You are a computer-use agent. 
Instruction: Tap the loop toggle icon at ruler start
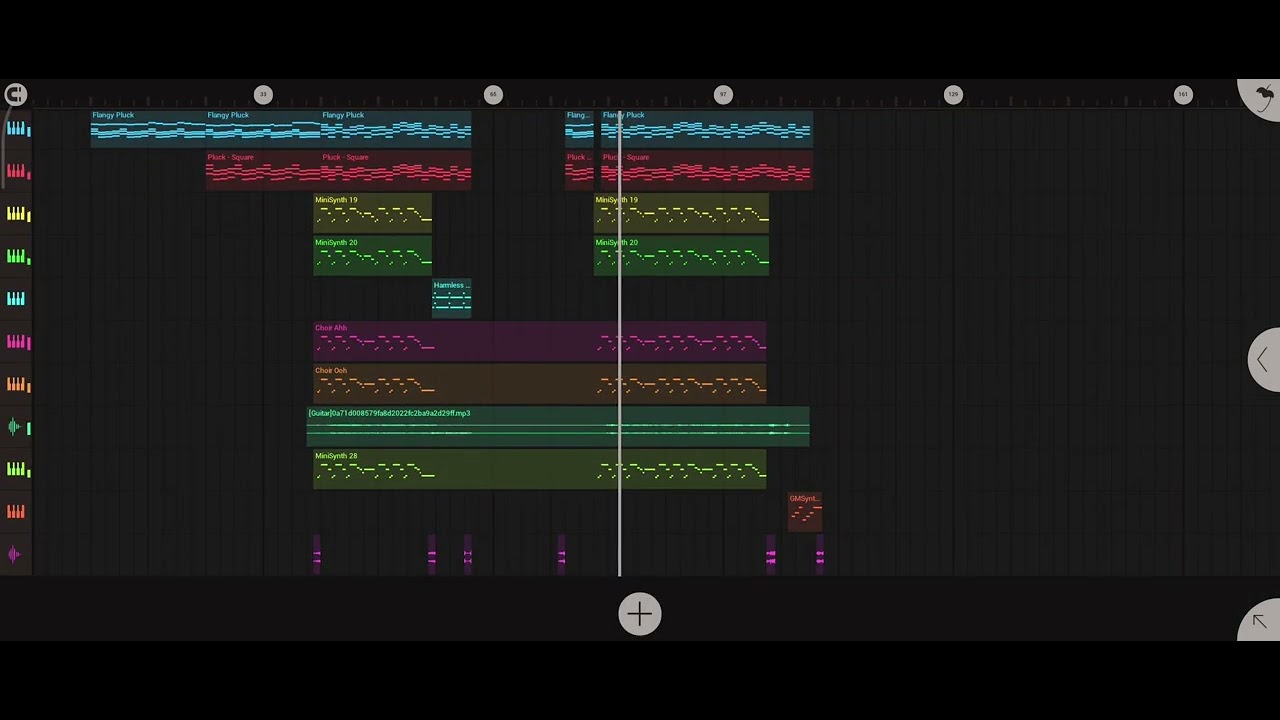[15, 95]
